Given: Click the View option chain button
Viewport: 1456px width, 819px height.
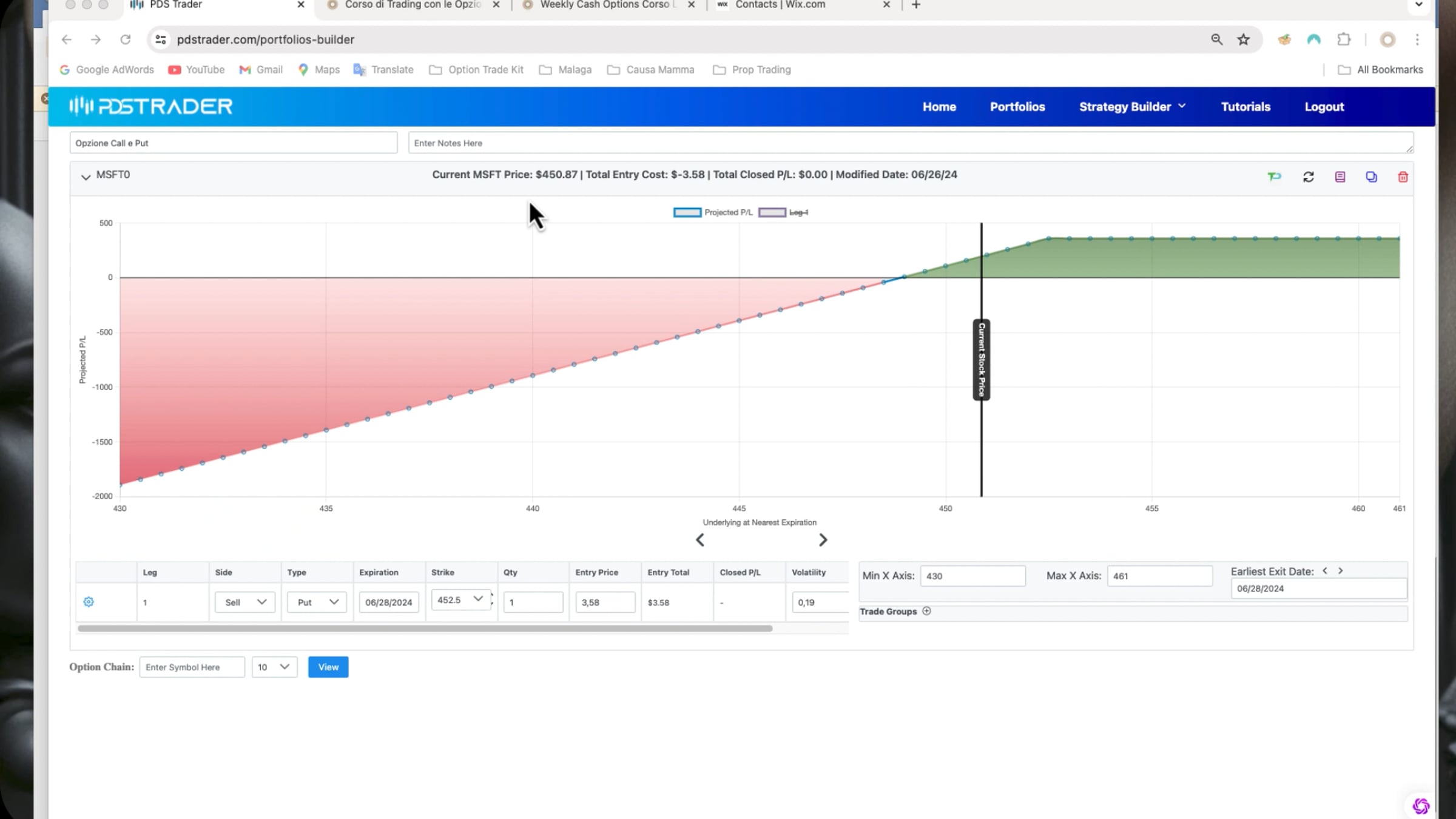Looking at the screenshot, I should coord(328,667).
